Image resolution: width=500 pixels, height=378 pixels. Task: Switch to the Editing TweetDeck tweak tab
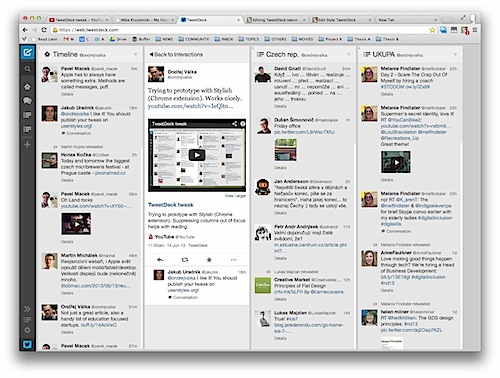(276, 20)
